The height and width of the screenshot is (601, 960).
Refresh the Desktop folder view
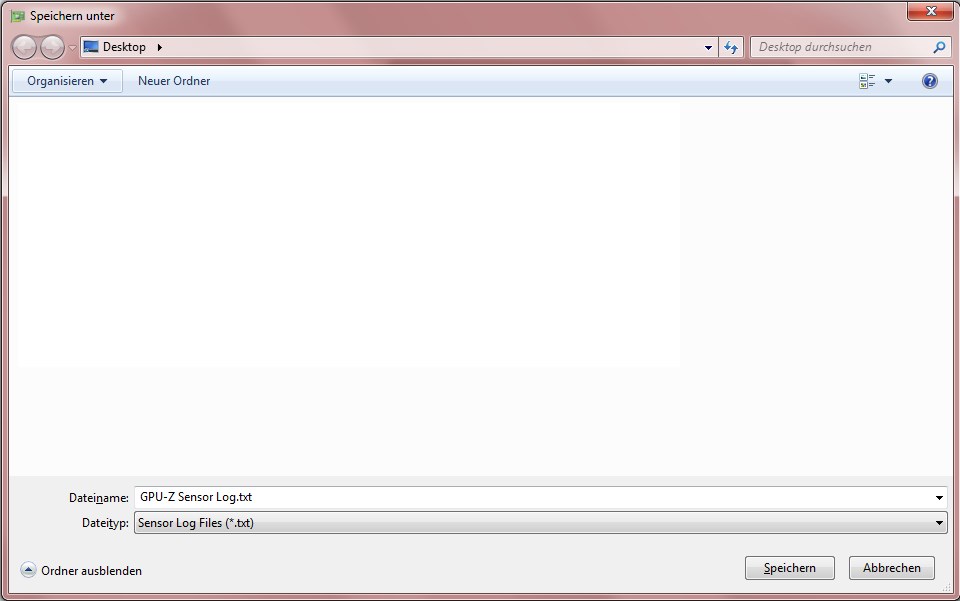[x=731, y=47]
